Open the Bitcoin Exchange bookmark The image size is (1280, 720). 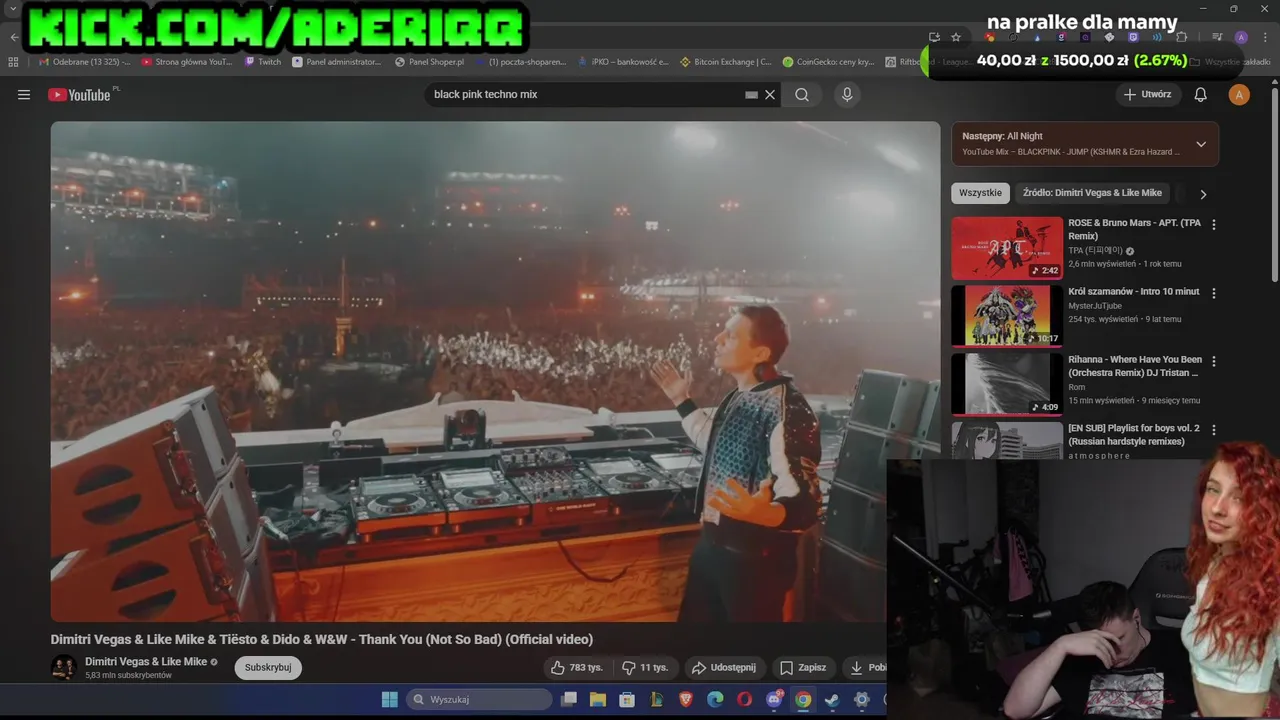(726, 62)
